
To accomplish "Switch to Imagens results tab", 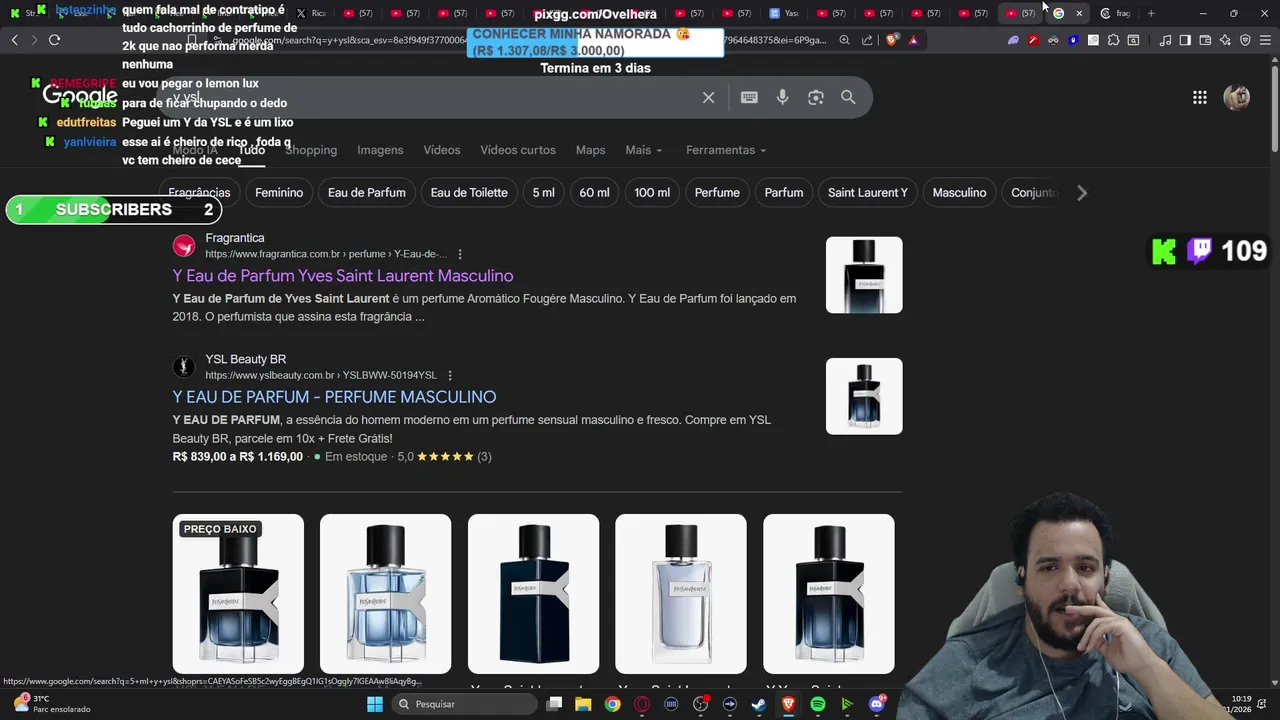I will point(380,150).
